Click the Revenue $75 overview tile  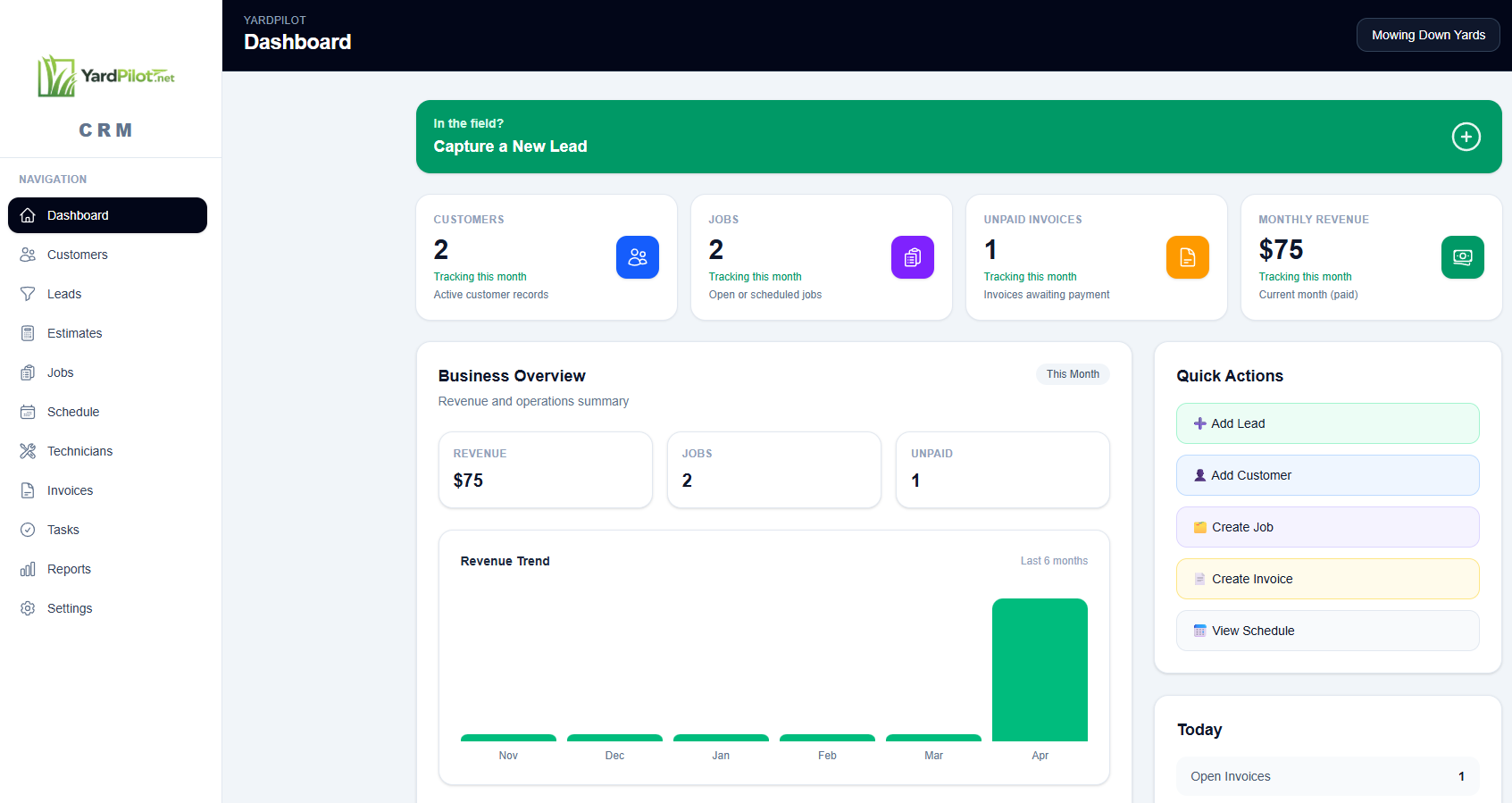[546, 470]
